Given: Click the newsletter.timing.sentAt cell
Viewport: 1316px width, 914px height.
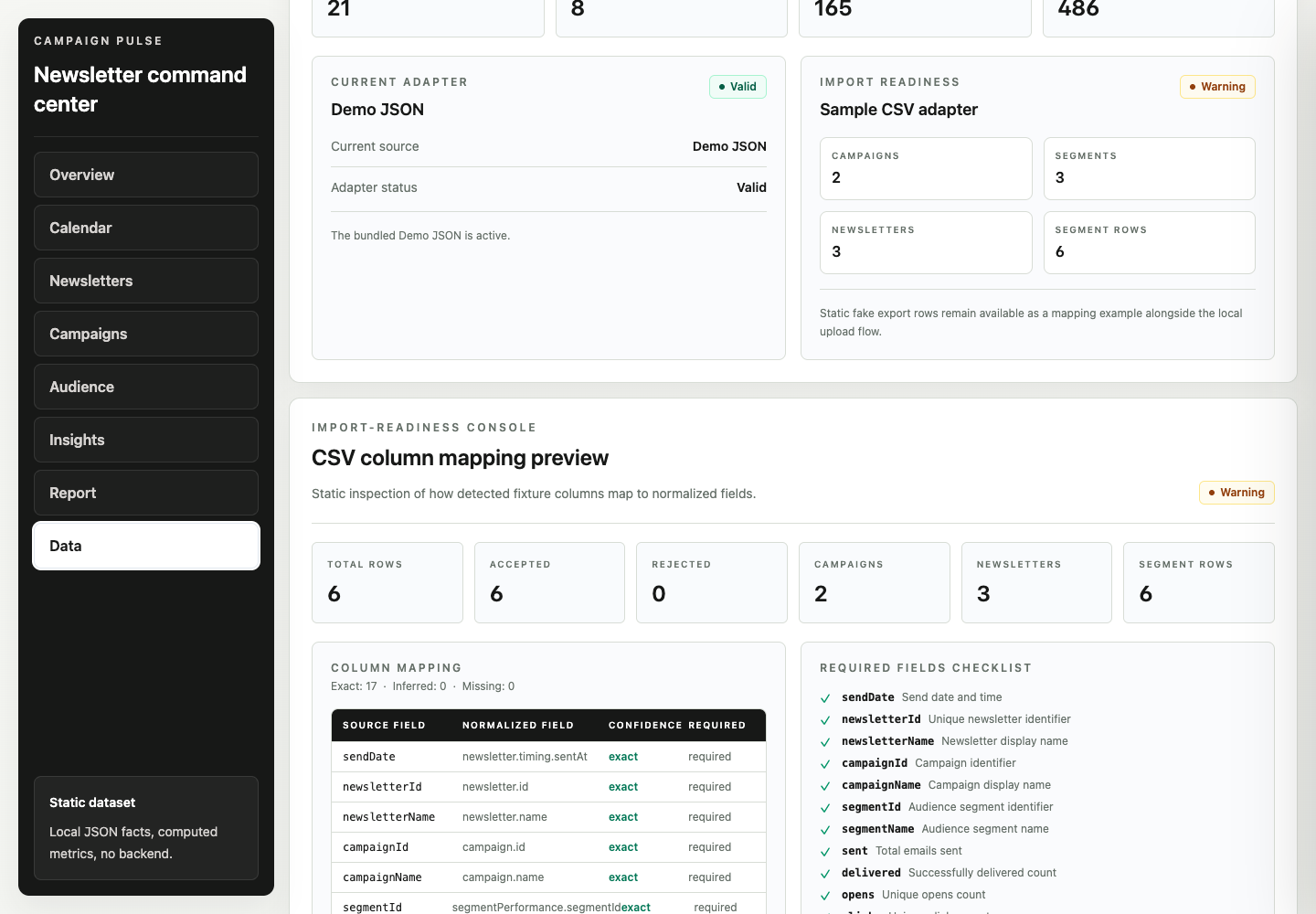Looking at the screenshot, I should click(525, 757).
